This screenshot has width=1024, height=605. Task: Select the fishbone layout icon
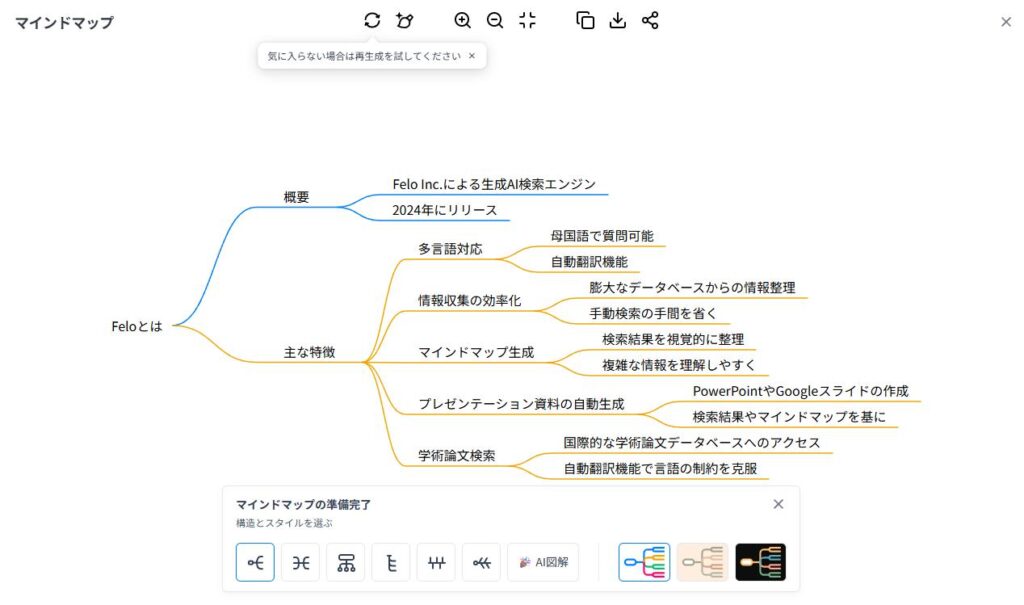pos(481,562)
